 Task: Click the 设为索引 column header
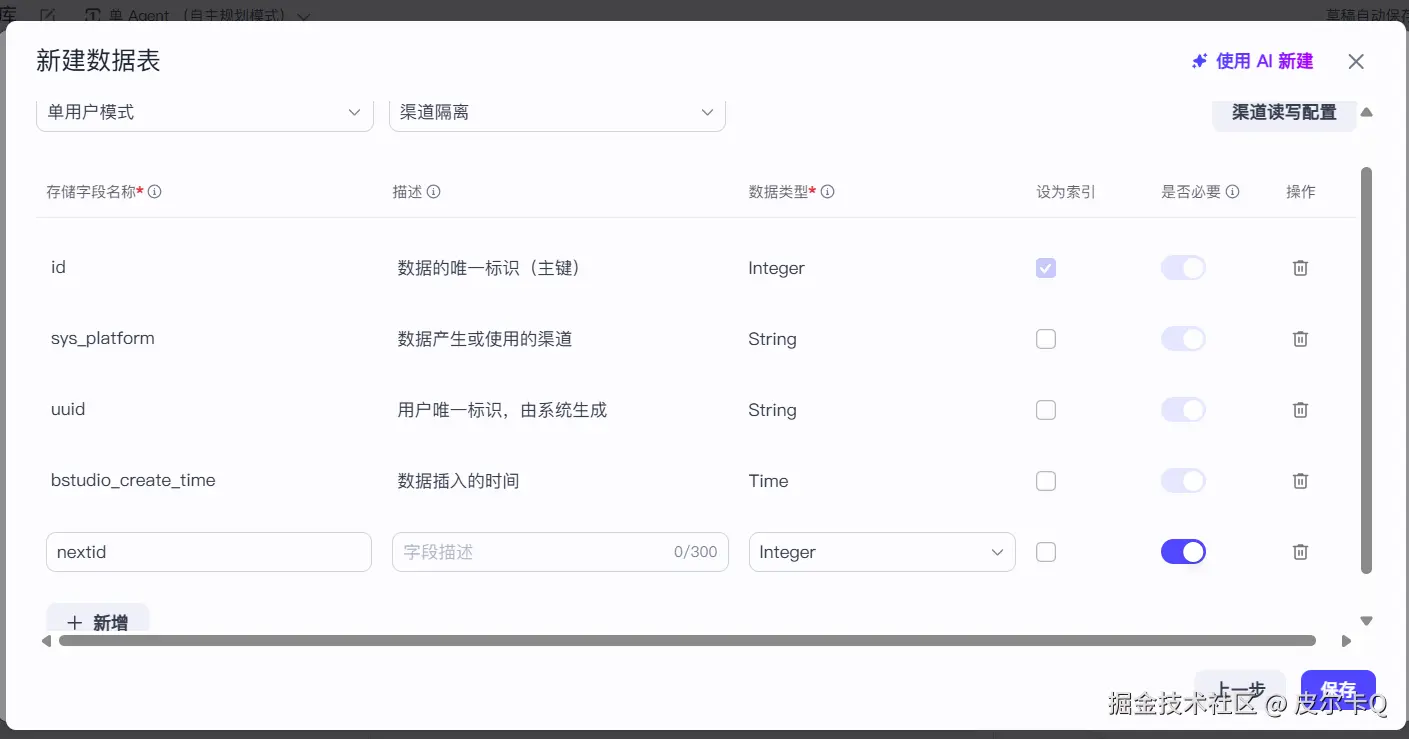pyautogui.click(x=1066, y=192)
